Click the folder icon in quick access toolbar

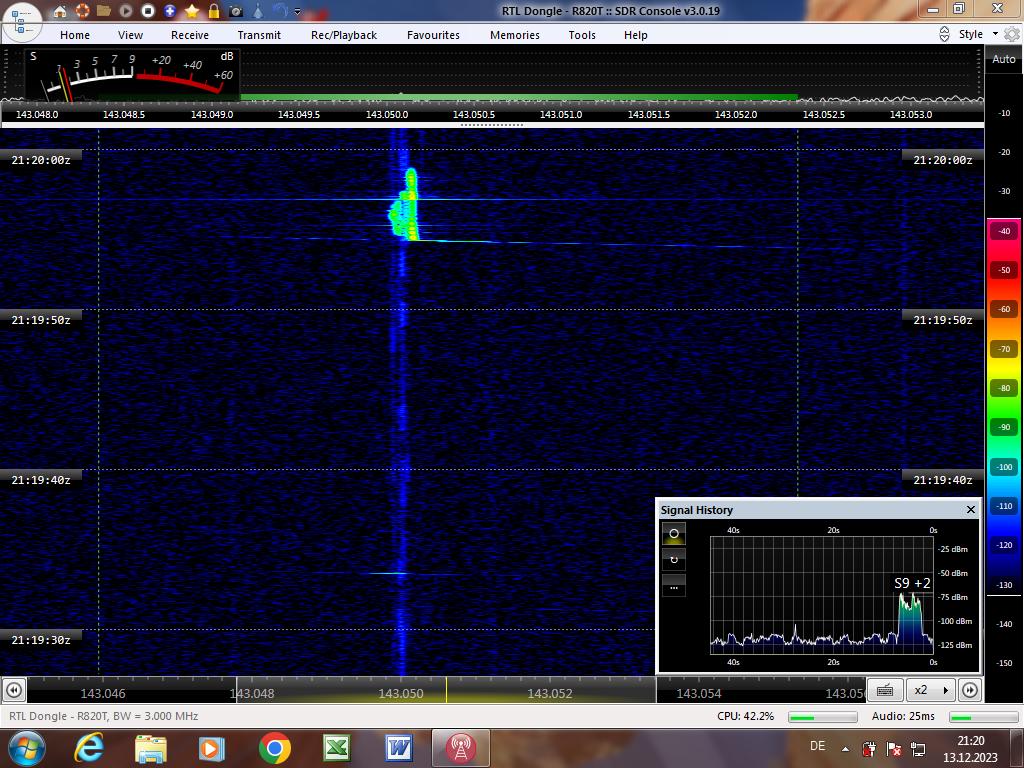click(x=104, y=11)
